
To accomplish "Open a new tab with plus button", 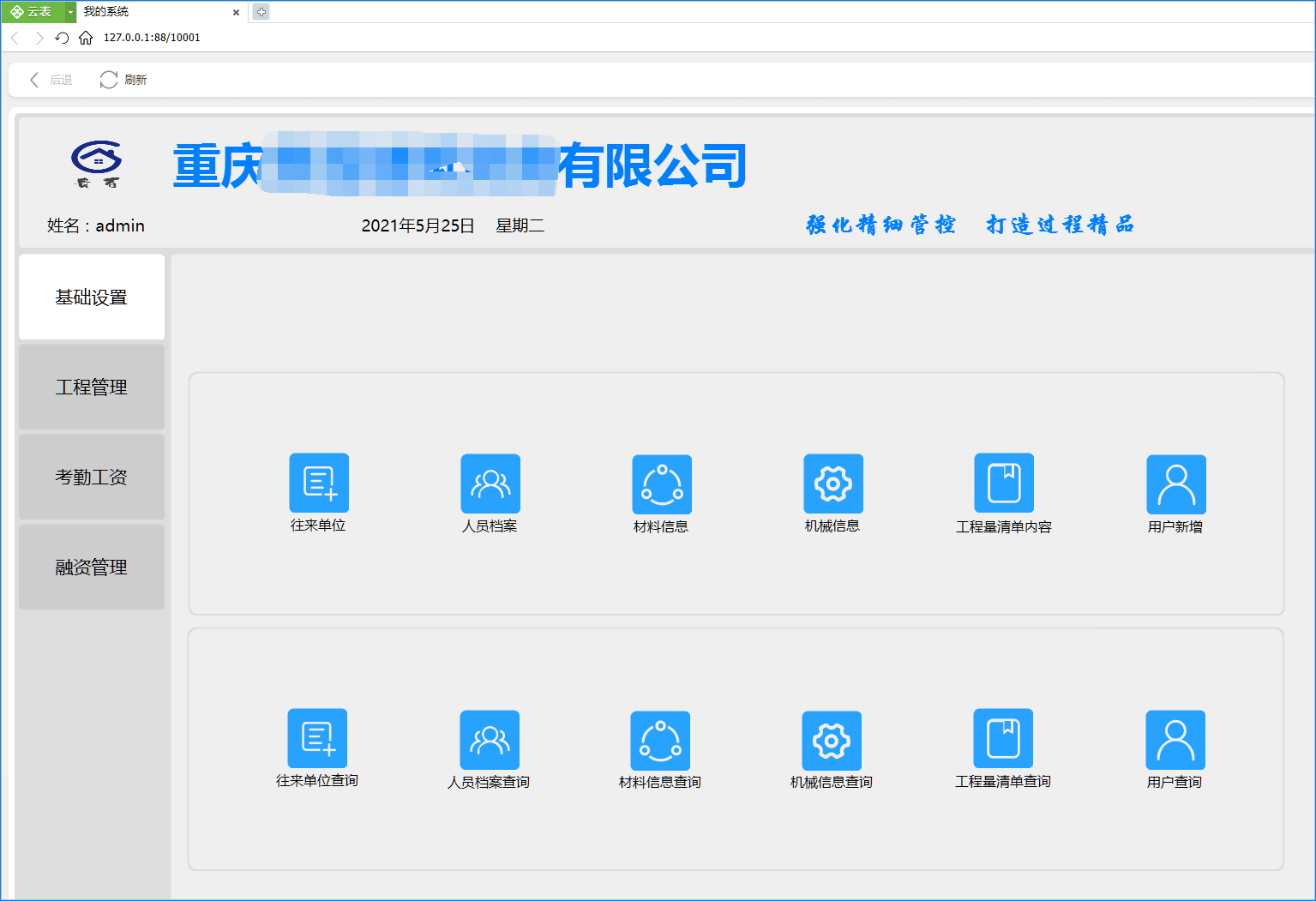I will tap(261, 12).
